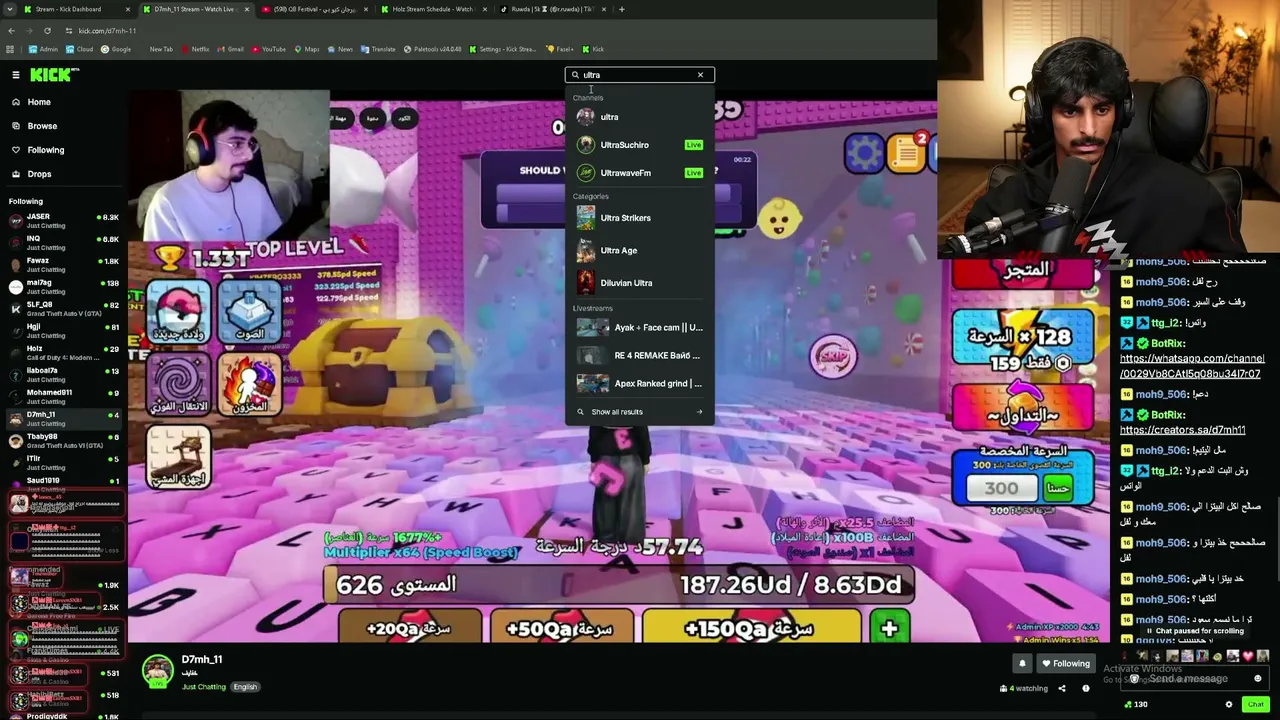Image resolution: width=1280 pixels, height=720 pixels.
Task: Go back using the browser back arrow
Action: click(11, 31)
